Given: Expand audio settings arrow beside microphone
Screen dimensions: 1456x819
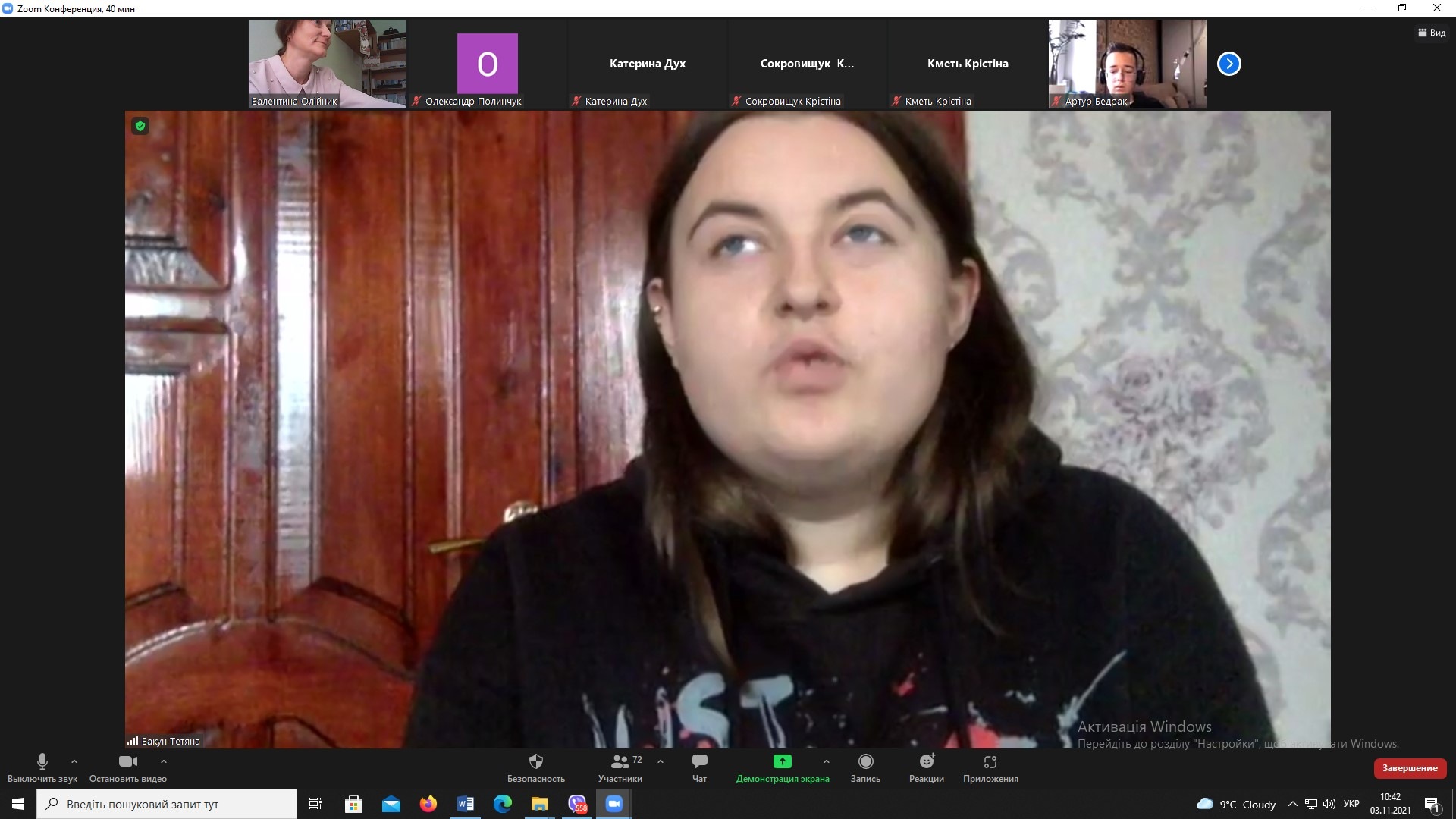Looking at the screenshot, I should tap(74, 761).
